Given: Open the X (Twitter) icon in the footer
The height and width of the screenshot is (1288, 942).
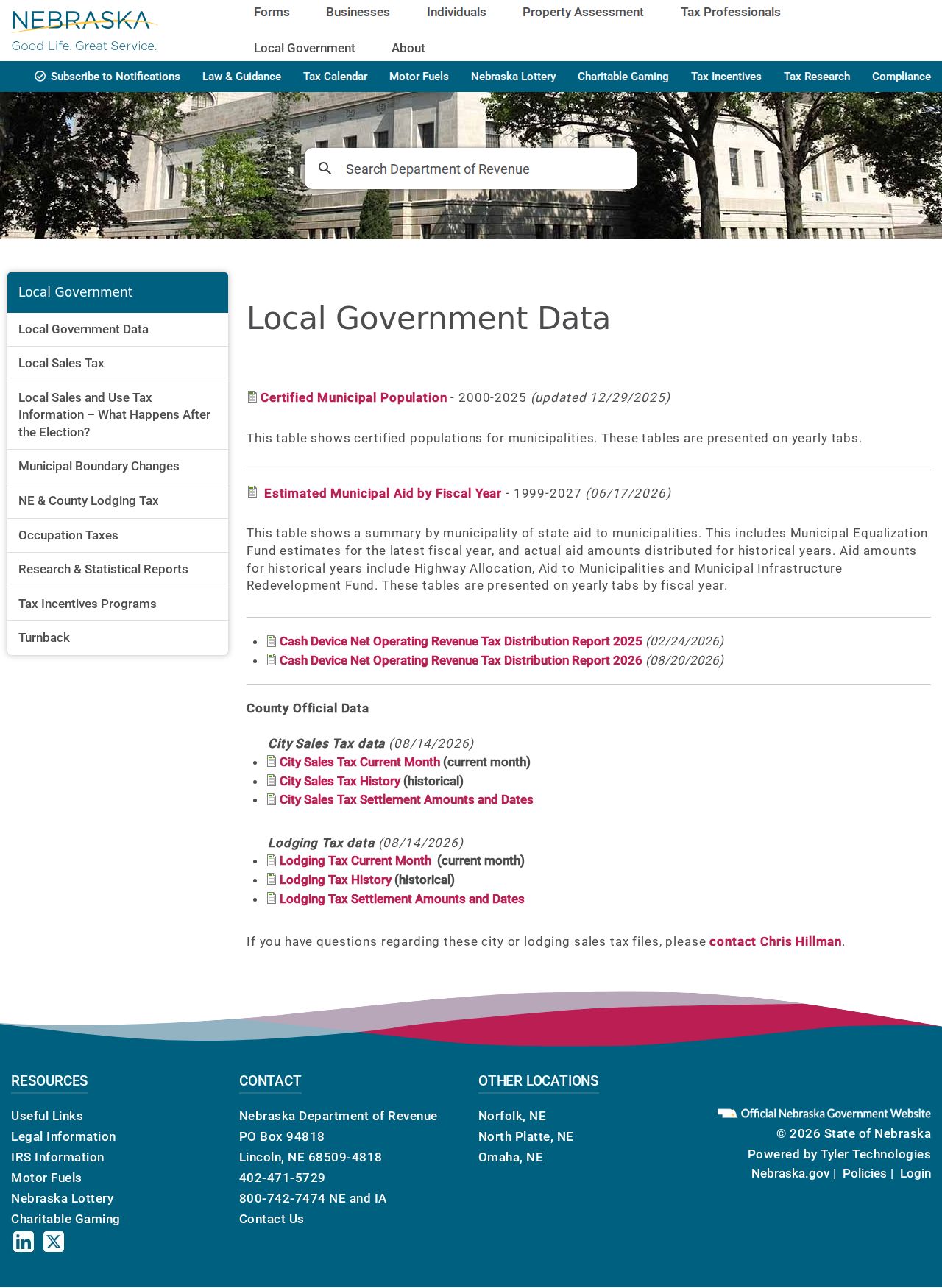Looking at the screenshot, I should pos(54,1242).
